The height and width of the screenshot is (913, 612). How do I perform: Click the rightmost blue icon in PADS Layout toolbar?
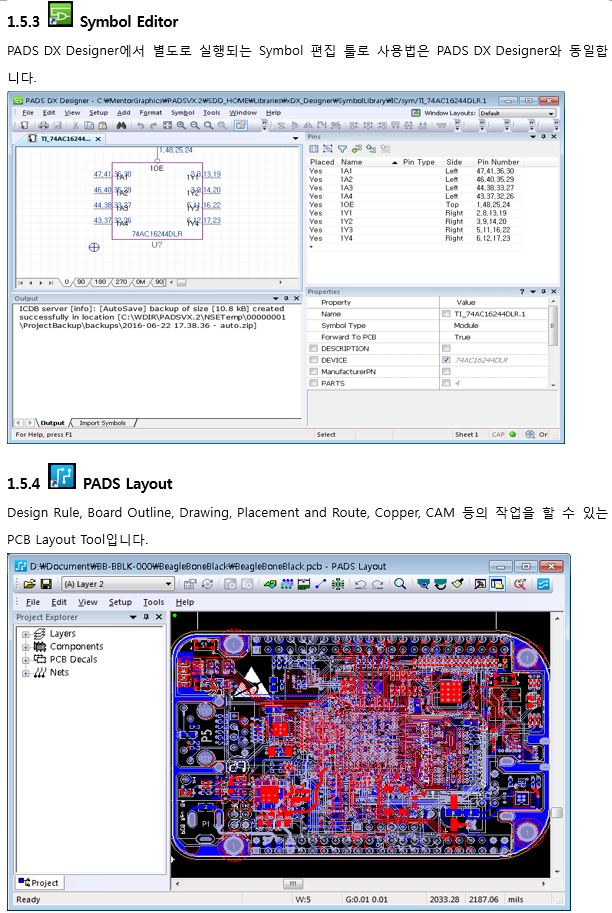pos(543,584)
